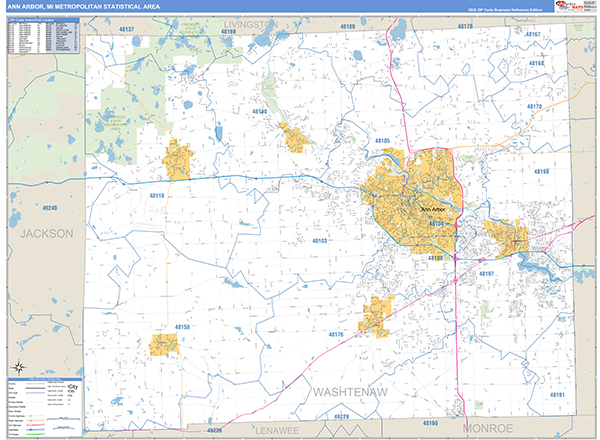Viewport: 600px width, 440px height.
Task: Select ZIP code 48191 label
Action: (x=557, y=394)
